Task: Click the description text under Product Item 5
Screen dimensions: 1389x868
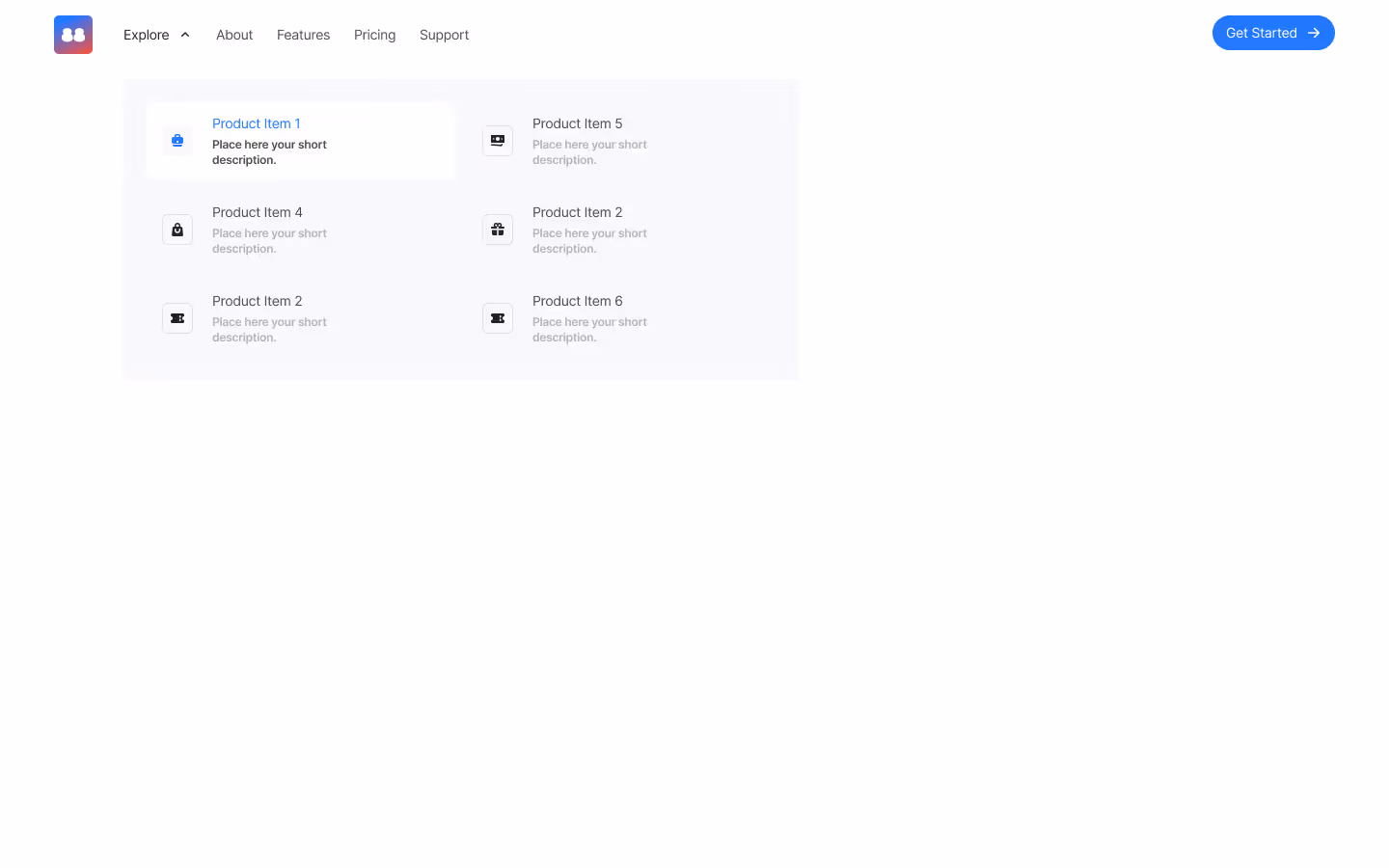Action: coord(589,152)
